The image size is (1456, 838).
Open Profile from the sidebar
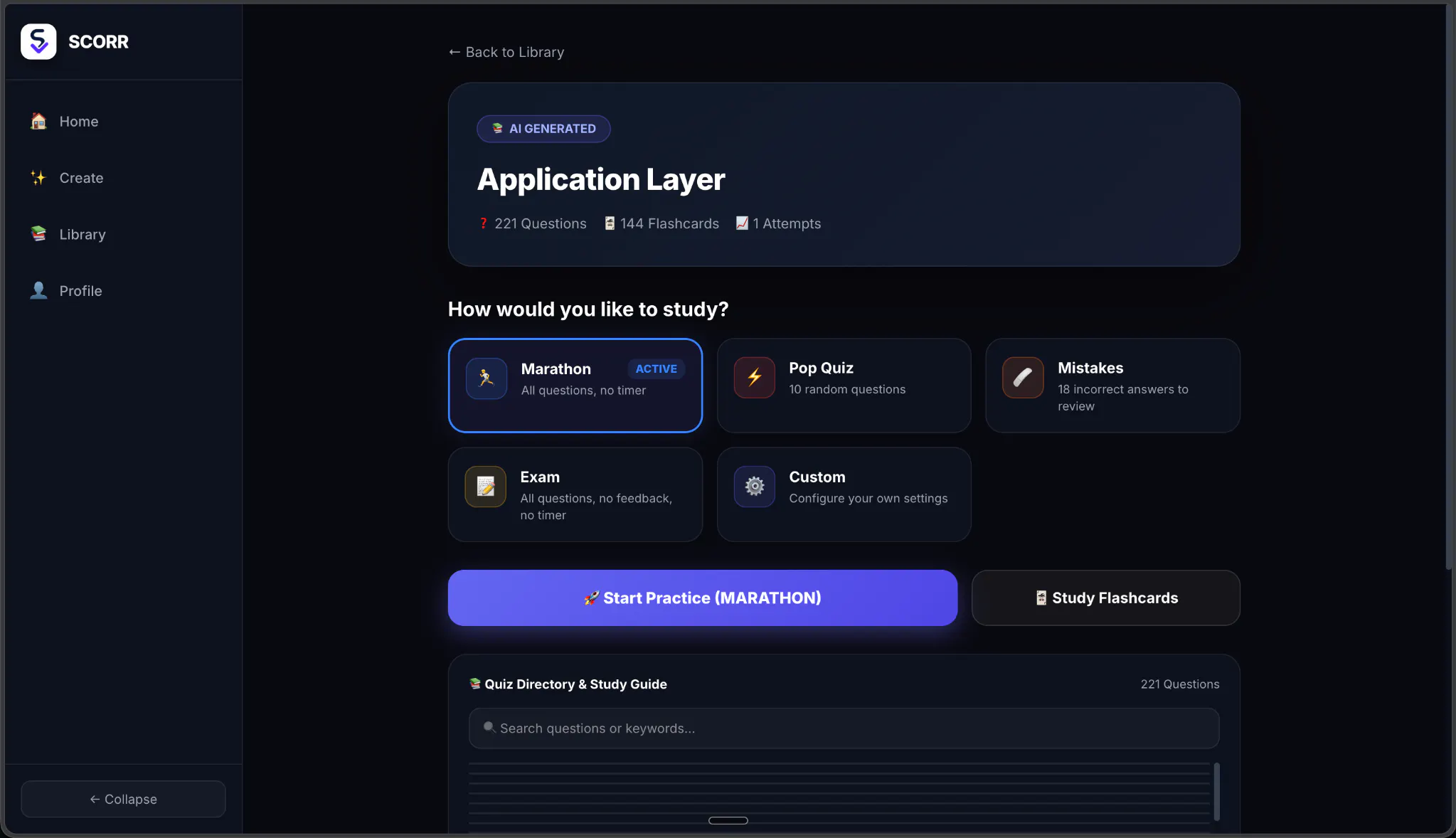[124, 290]
